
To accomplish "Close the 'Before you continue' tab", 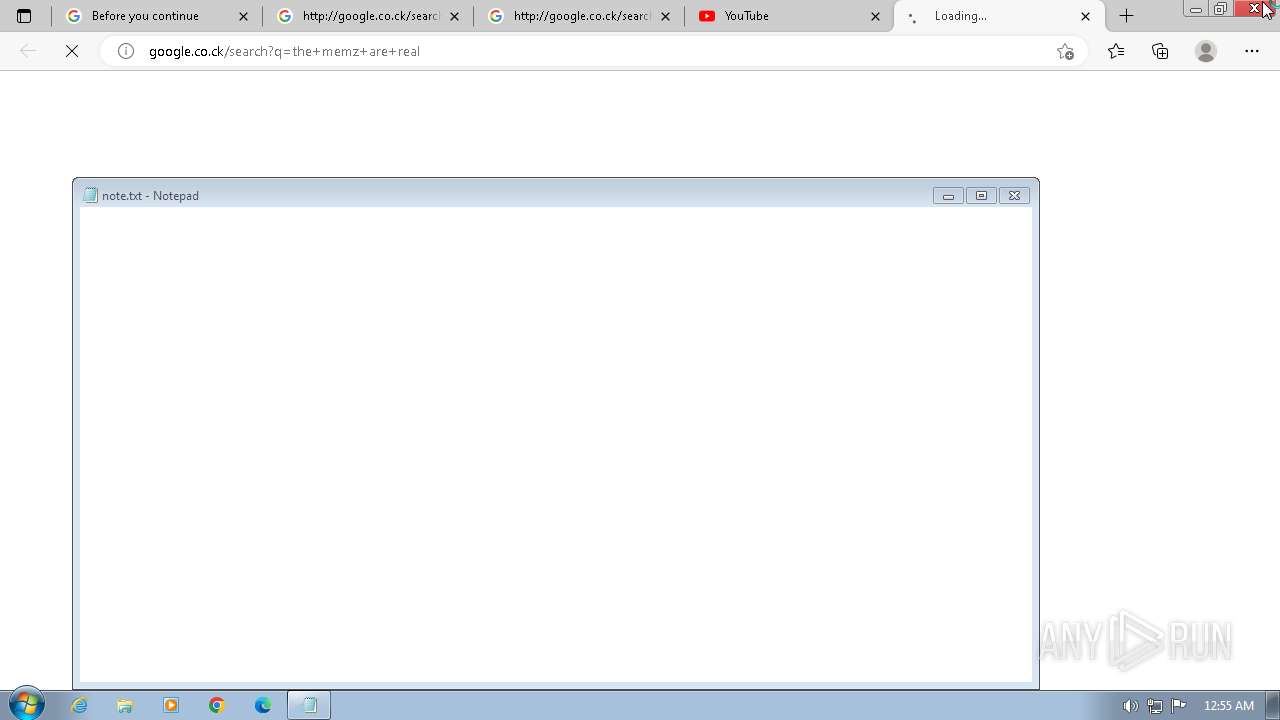I will pos(243,16).
